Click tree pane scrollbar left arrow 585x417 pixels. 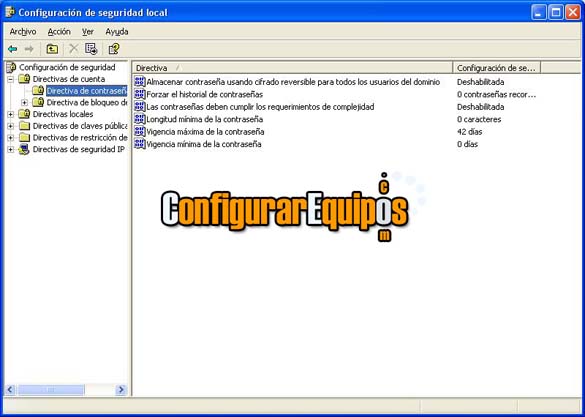(x=10, y=390)
